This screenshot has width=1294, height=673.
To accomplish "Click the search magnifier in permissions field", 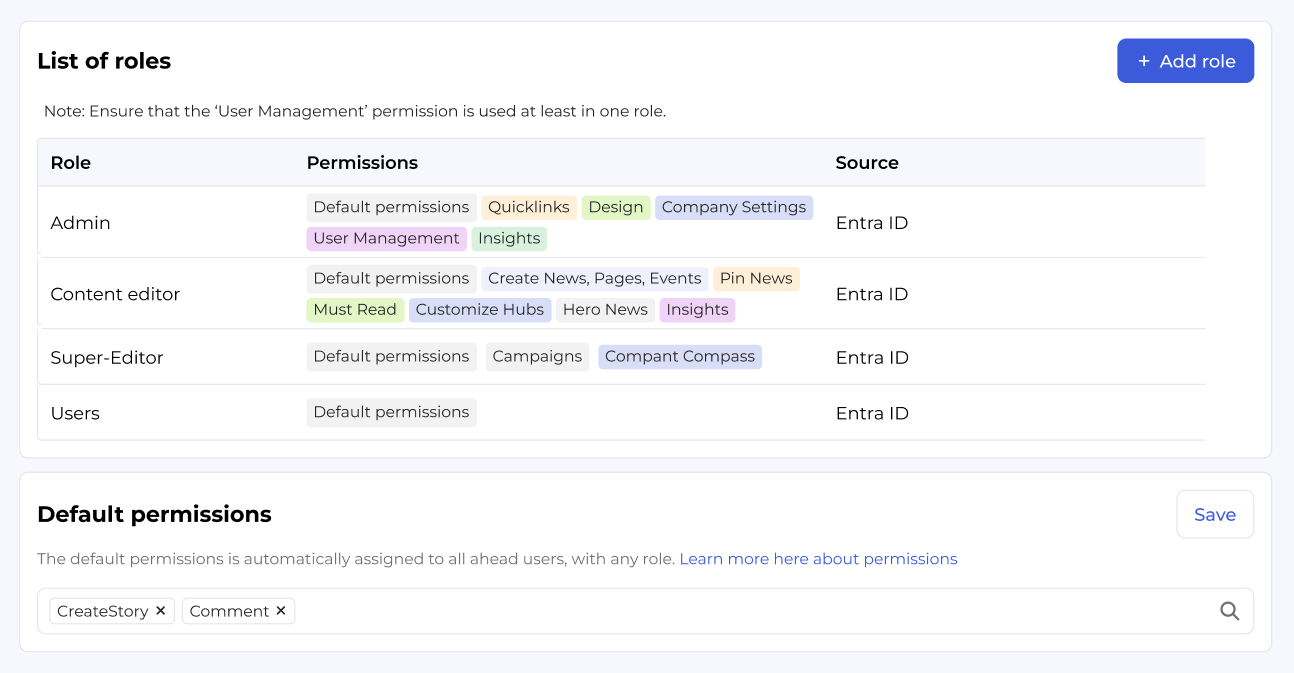I will (1229, 611).
